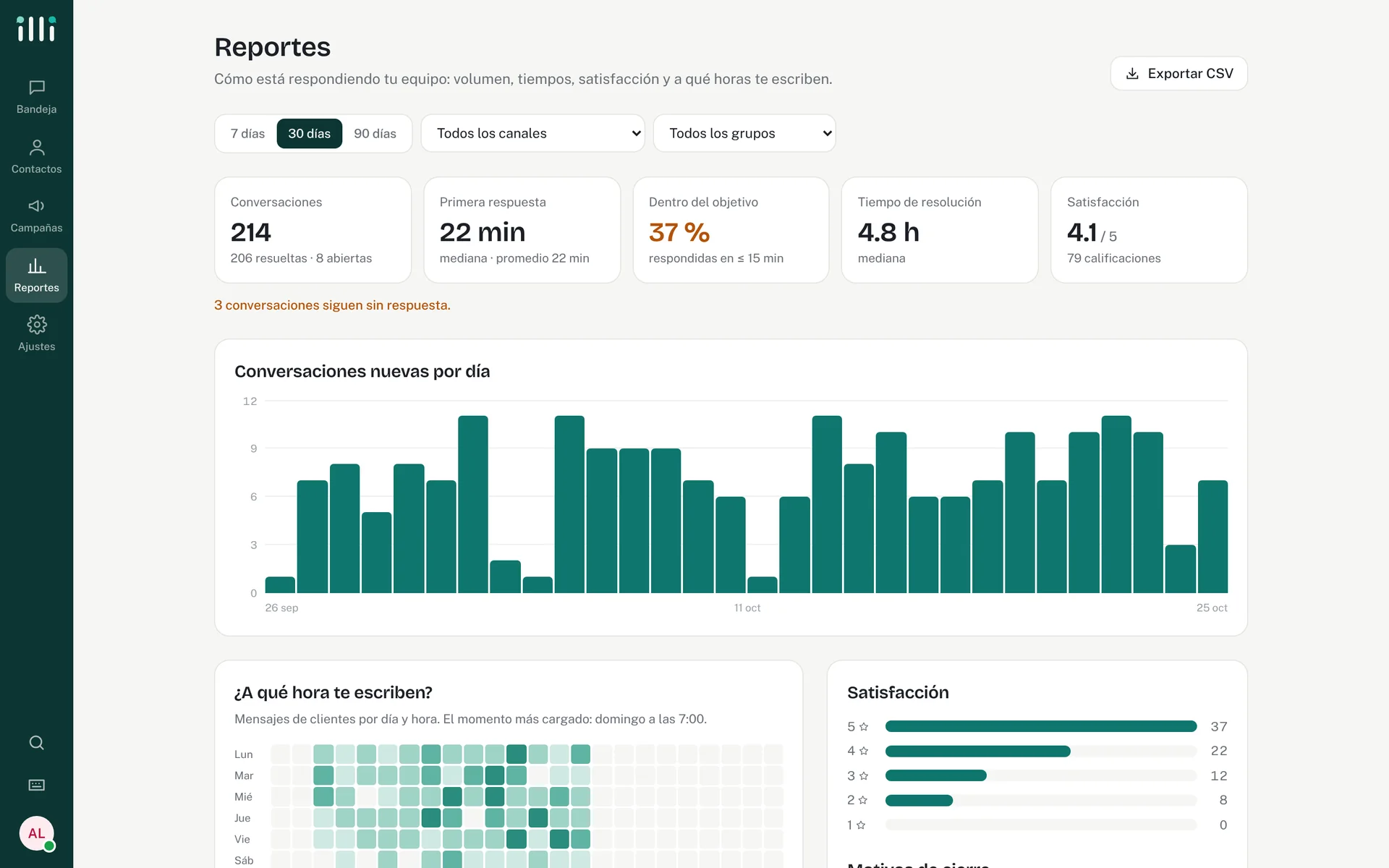This screenshot has height=868, width=1389.
Task: Click the AL user avatar
Action: tap(36, 833)
